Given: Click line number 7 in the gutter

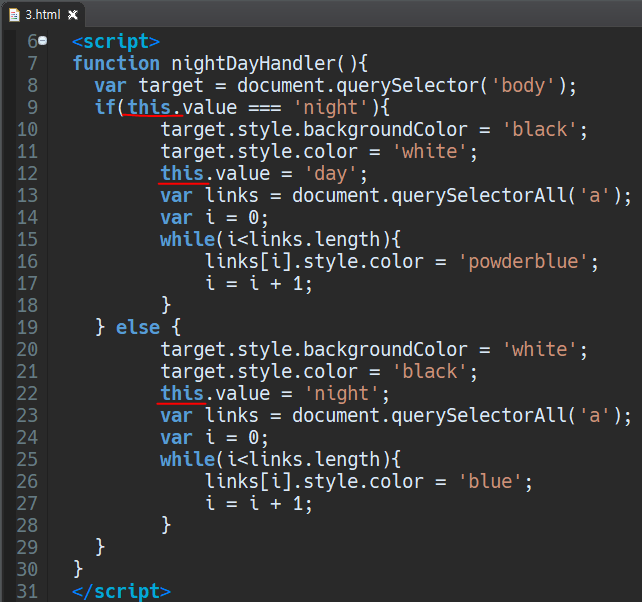Looking at the screenshot, I should pos(32,63).
